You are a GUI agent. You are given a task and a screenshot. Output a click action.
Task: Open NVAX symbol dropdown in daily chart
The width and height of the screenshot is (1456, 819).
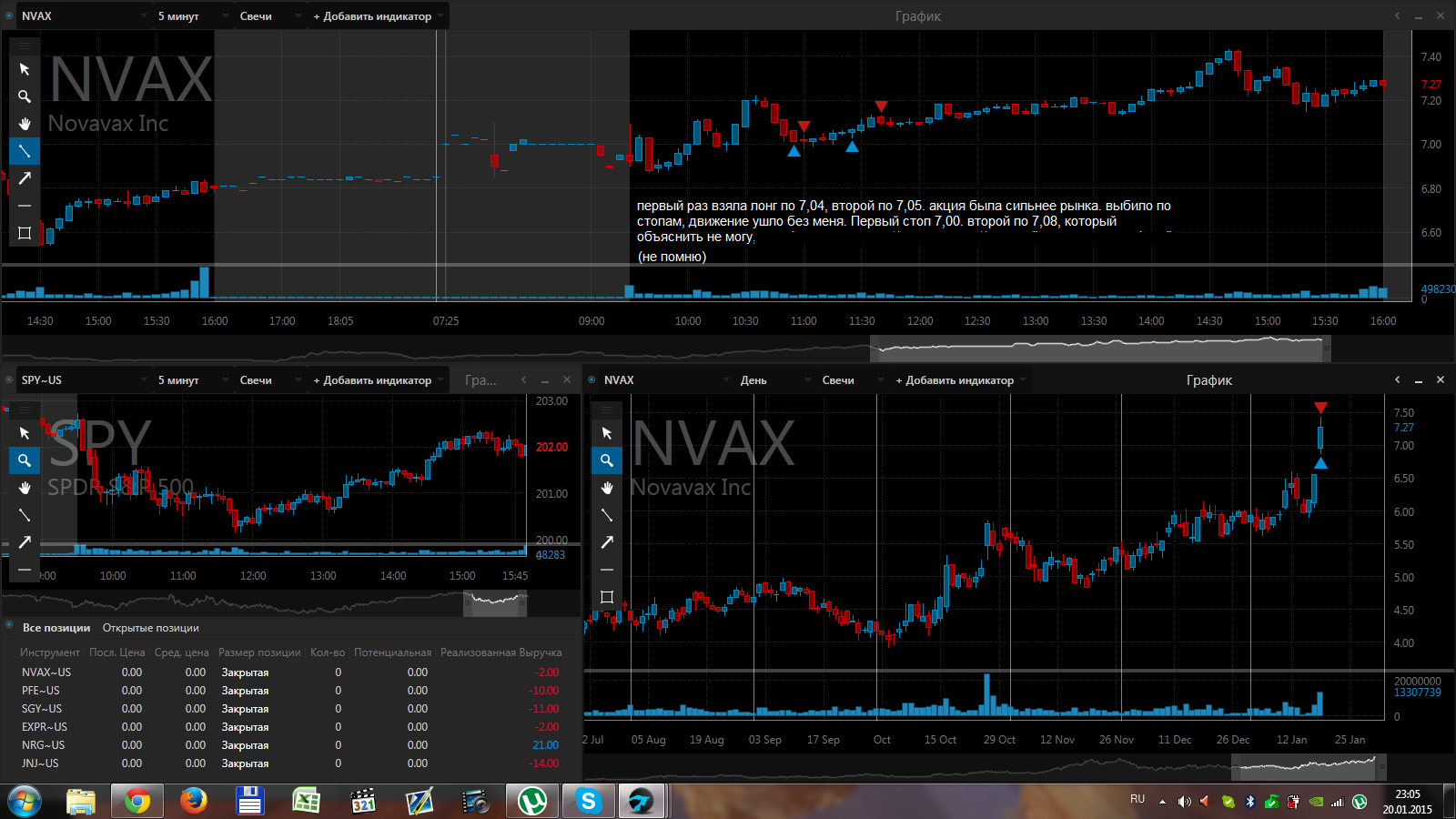[x=666, y=379]
